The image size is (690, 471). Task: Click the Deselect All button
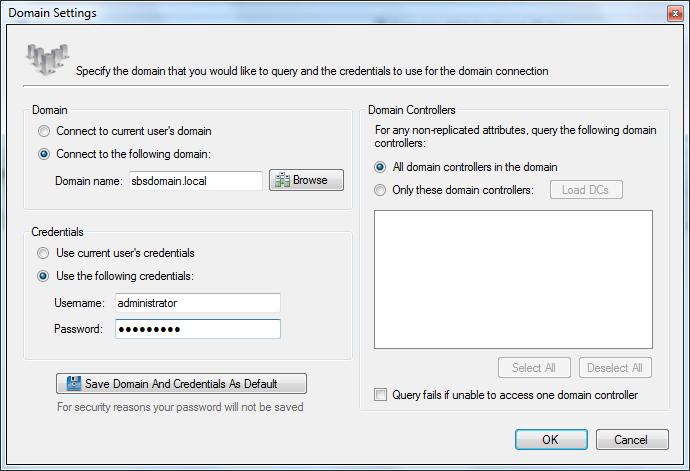click(615, 367)
